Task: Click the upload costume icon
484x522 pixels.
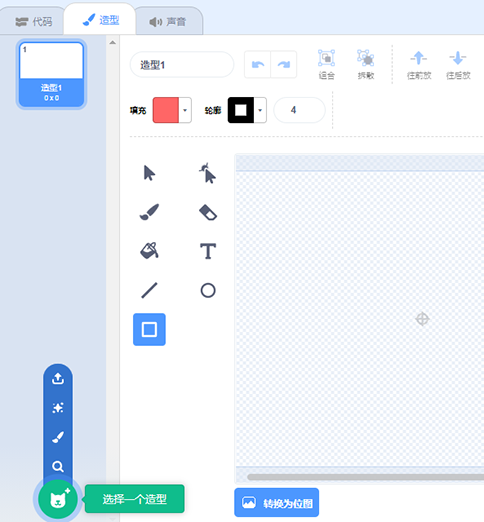Action: (58, 379)
